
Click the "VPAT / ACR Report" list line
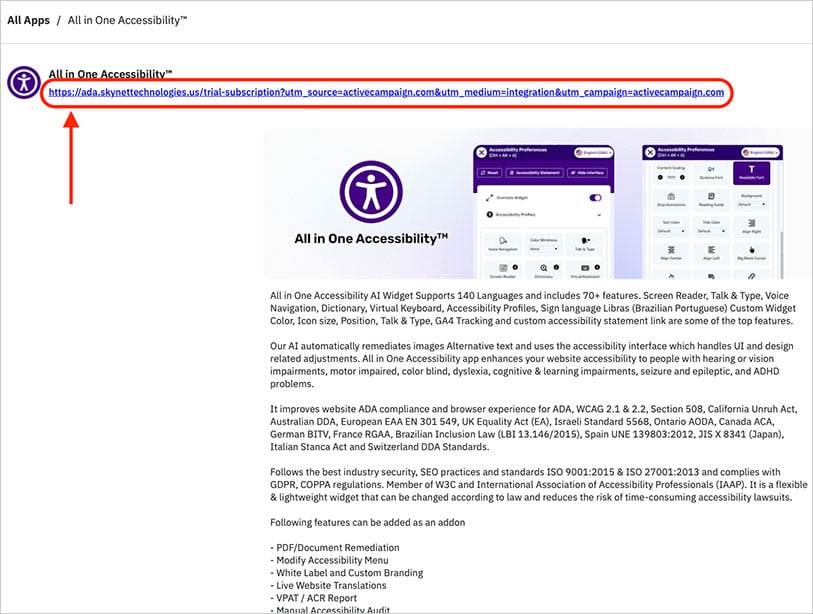point(314,598)
